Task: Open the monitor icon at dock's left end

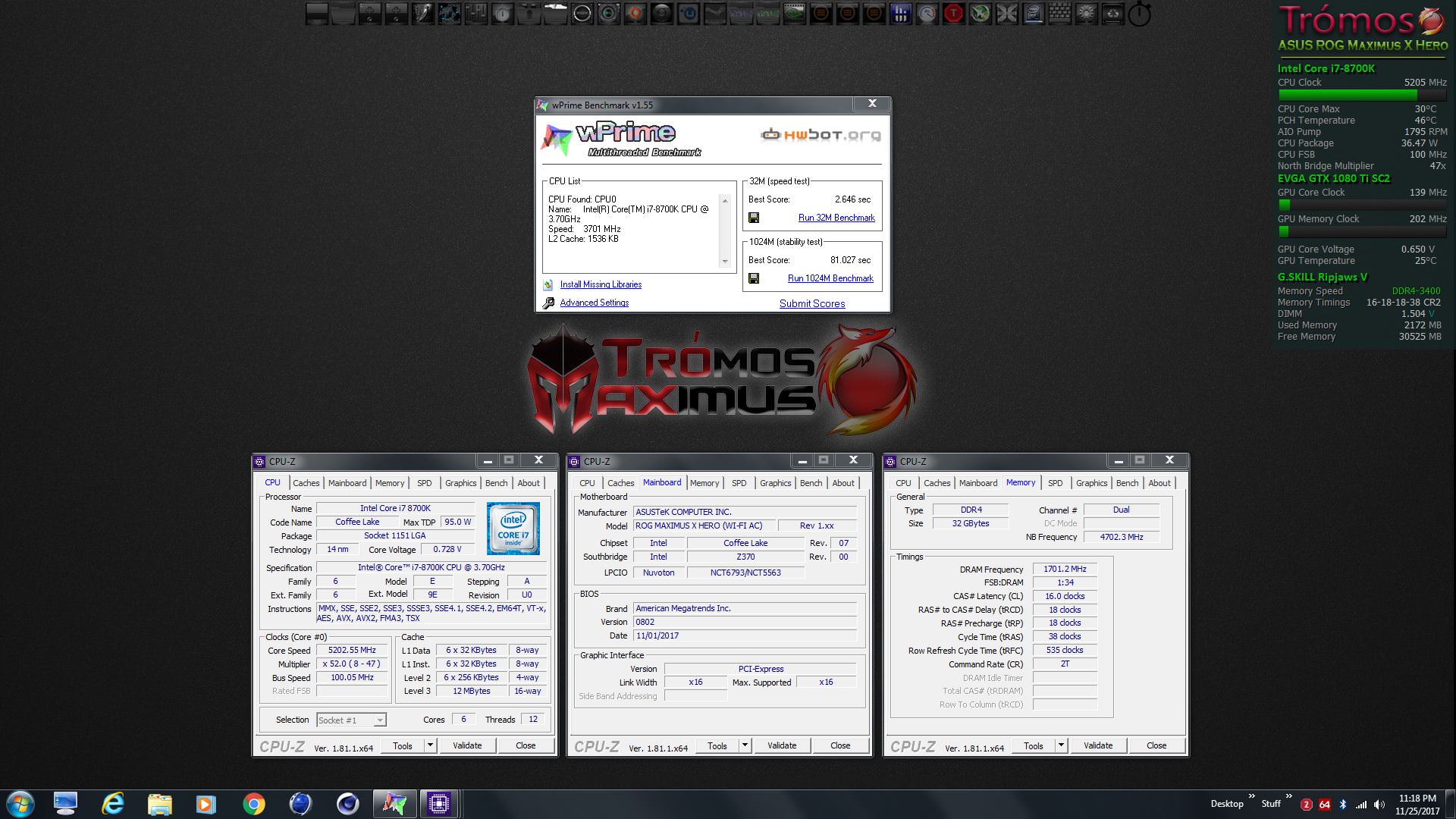Action: pyautogui.click(x=317, y=13)
